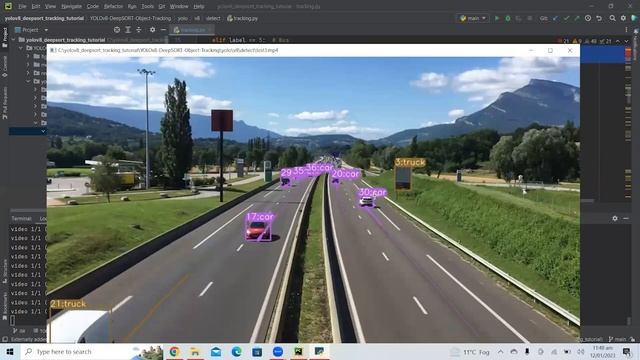
Task: Commit changes with green checkmark icon
Action: 566,18
